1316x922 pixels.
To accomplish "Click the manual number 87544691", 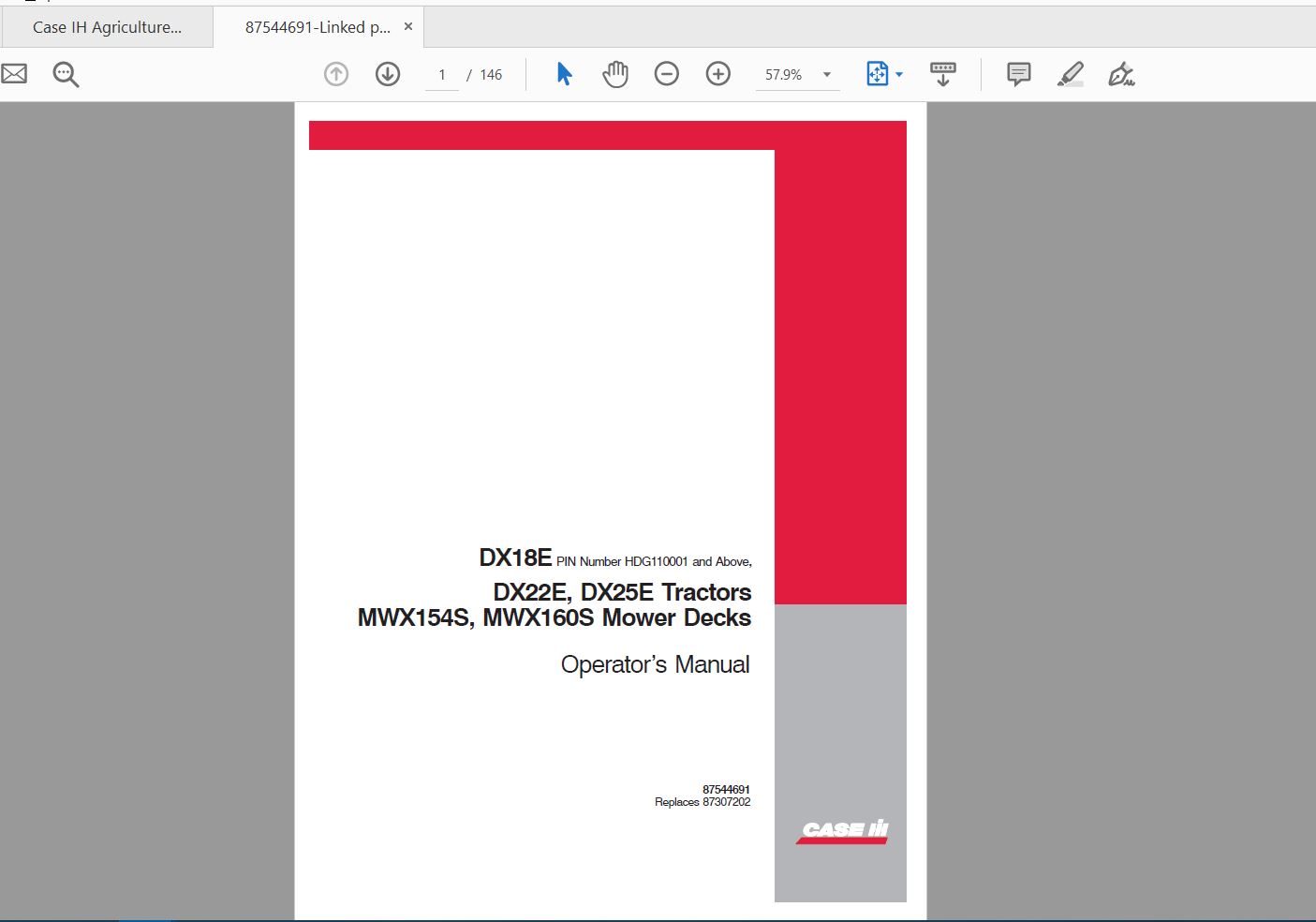I will click(x=726, y=790).
